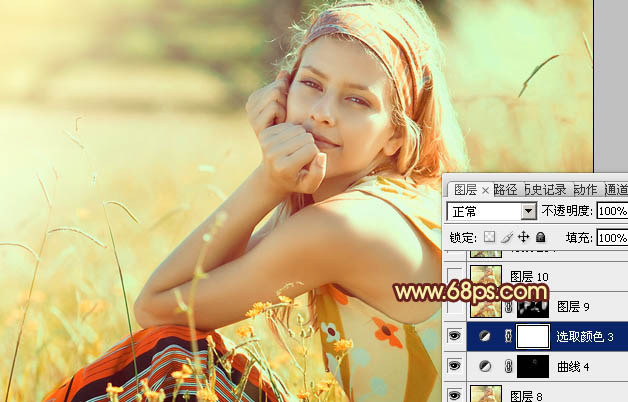Click mask link icon on 图层 9 layer

coord(508,307)
